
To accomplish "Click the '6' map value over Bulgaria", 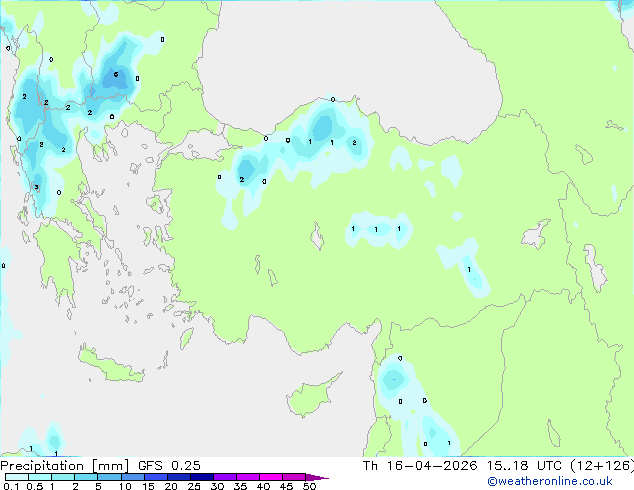I will (x=116, y=74).
